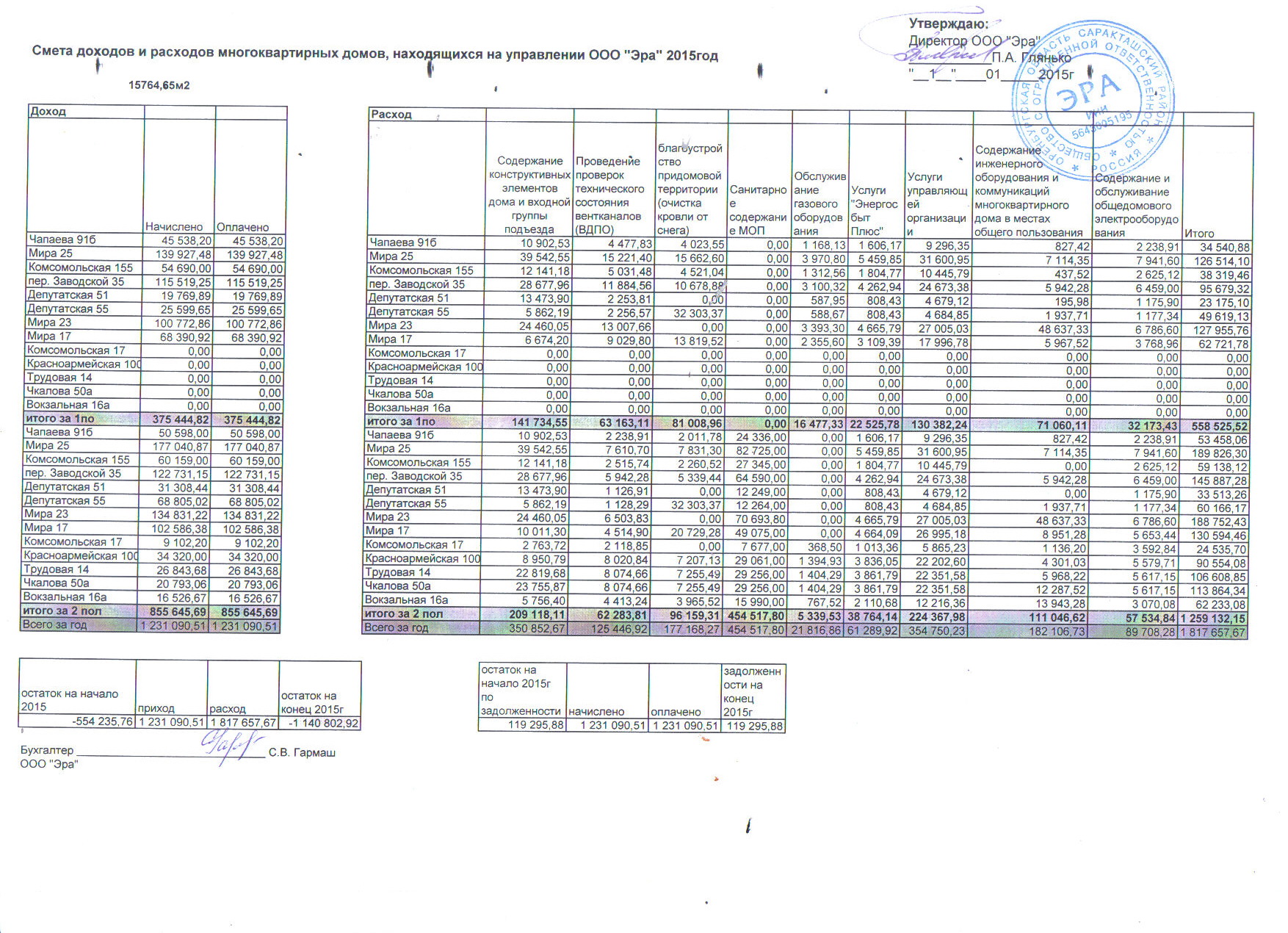Screen dimensions: 1288x933
Task: Click the 'Расход' table header
Action: coord(391,115)
